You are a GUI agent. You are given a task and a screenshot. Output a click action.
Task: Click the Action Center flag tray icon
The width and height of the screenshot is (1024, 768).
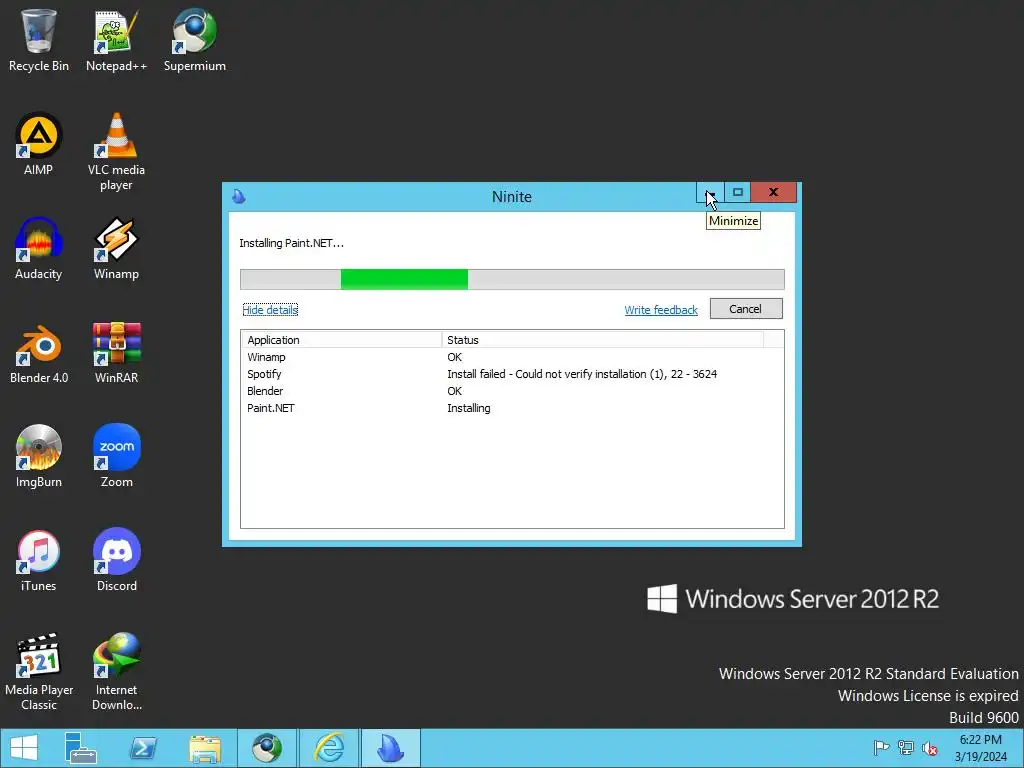(881, 748)
